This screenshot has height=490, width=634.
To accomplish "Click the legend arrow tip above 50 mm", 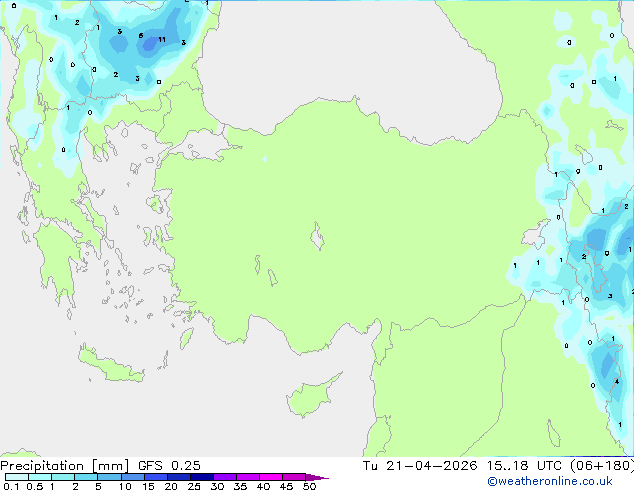I will pos(317,477).
